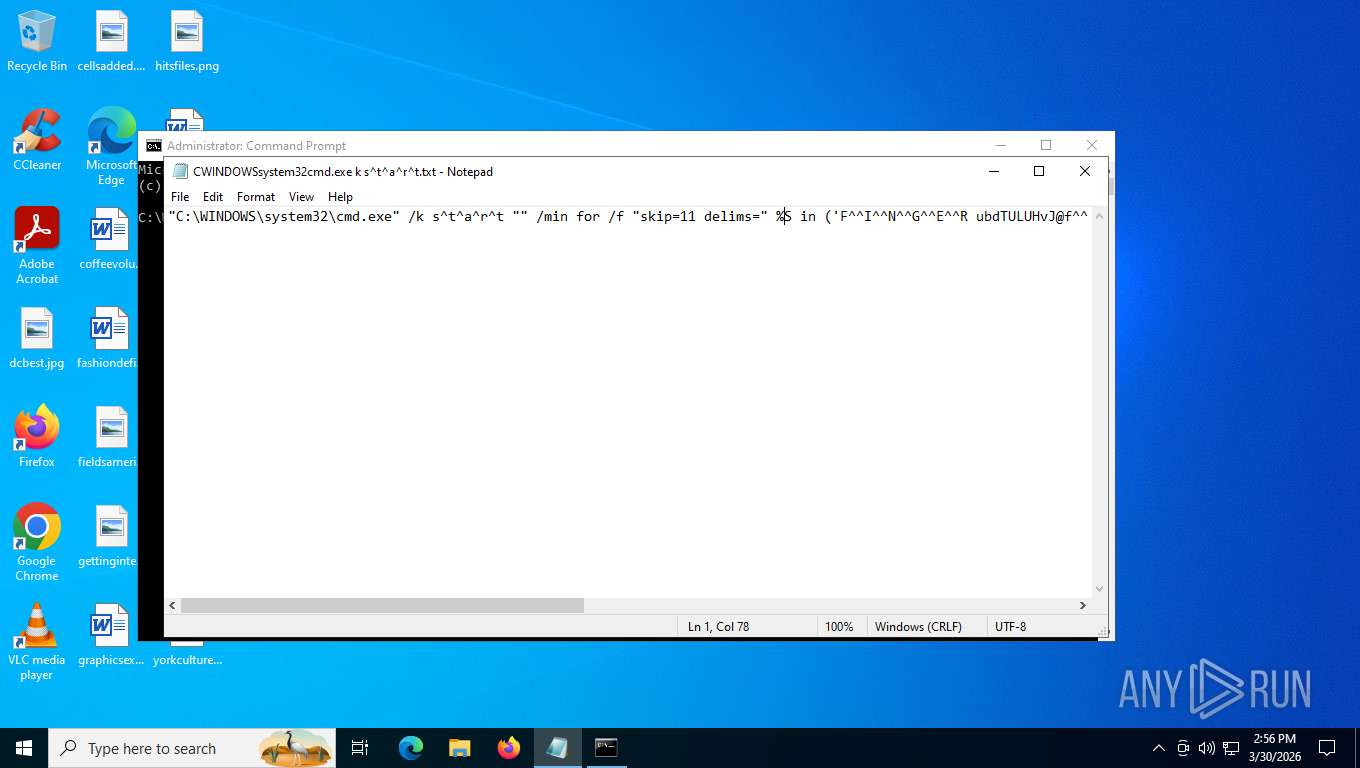Open the notification center icon
Viewport: 1360px width, 768px height.
tap(1327, 748)
